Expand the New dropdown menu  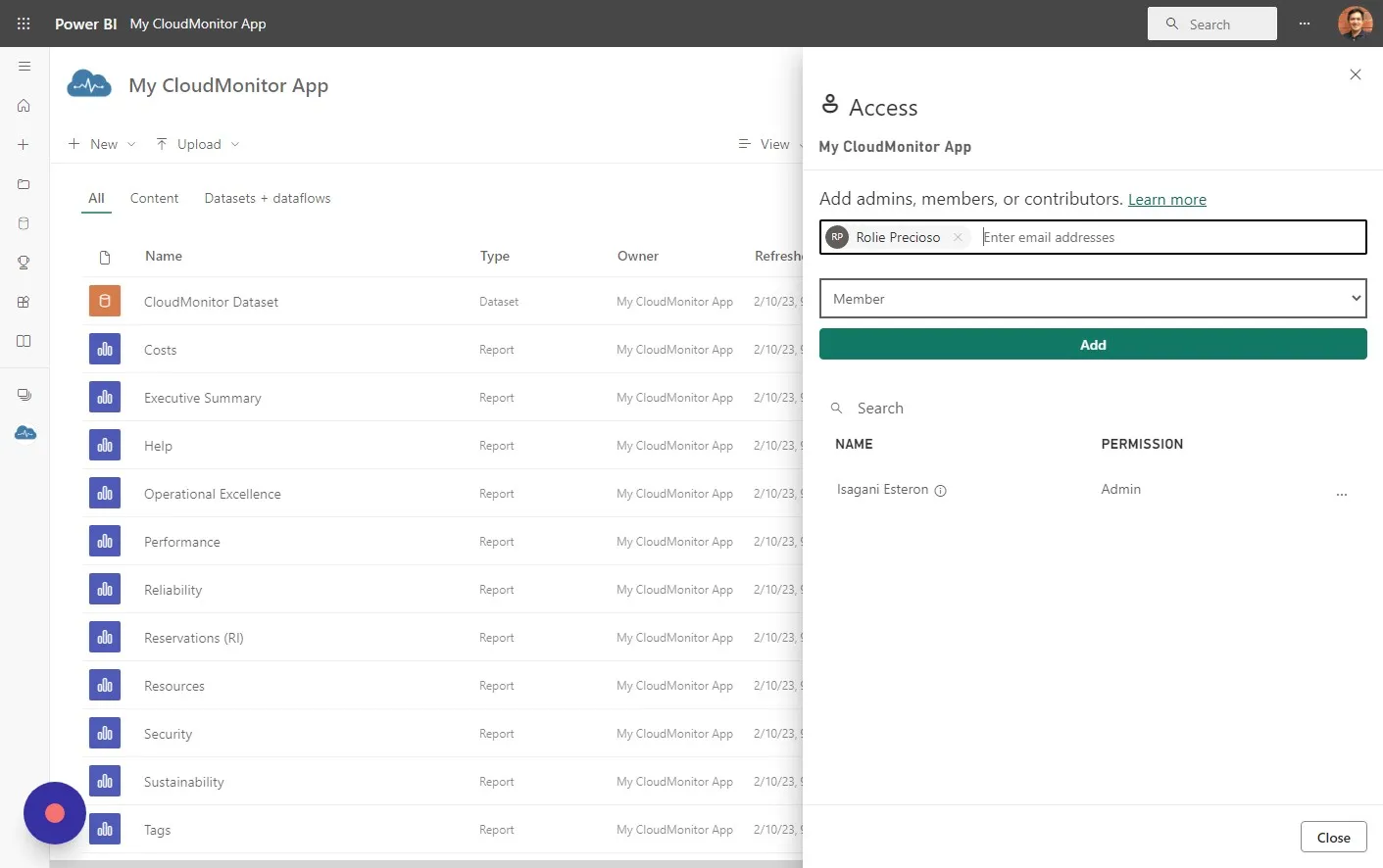[x=102, y=144]
